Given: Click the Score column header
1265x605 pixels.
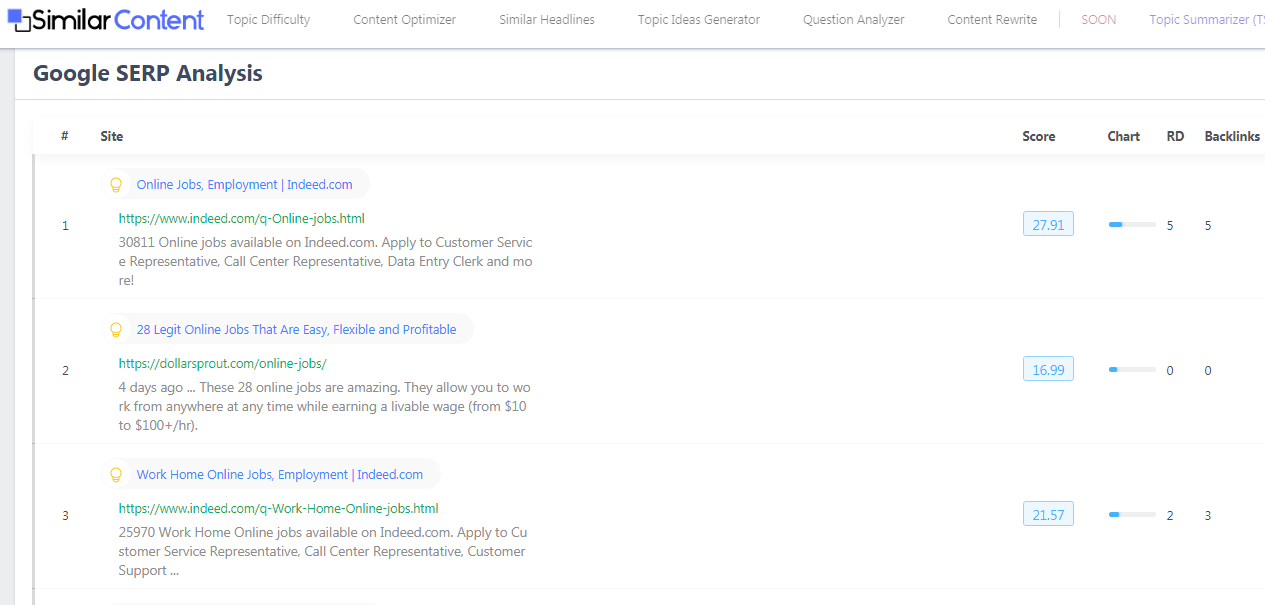Looking at the screenshot, I should [x=1039, y=136].
